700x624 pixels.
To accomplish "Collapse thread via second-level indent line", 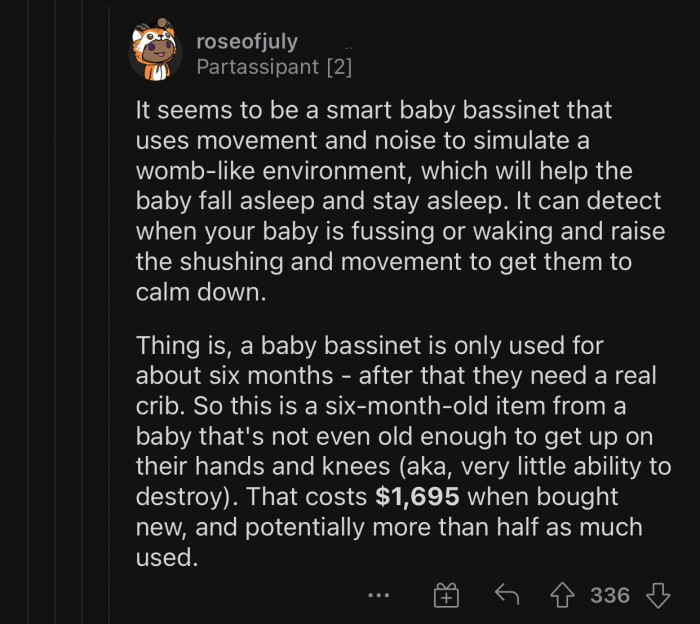I will point(55,312).
